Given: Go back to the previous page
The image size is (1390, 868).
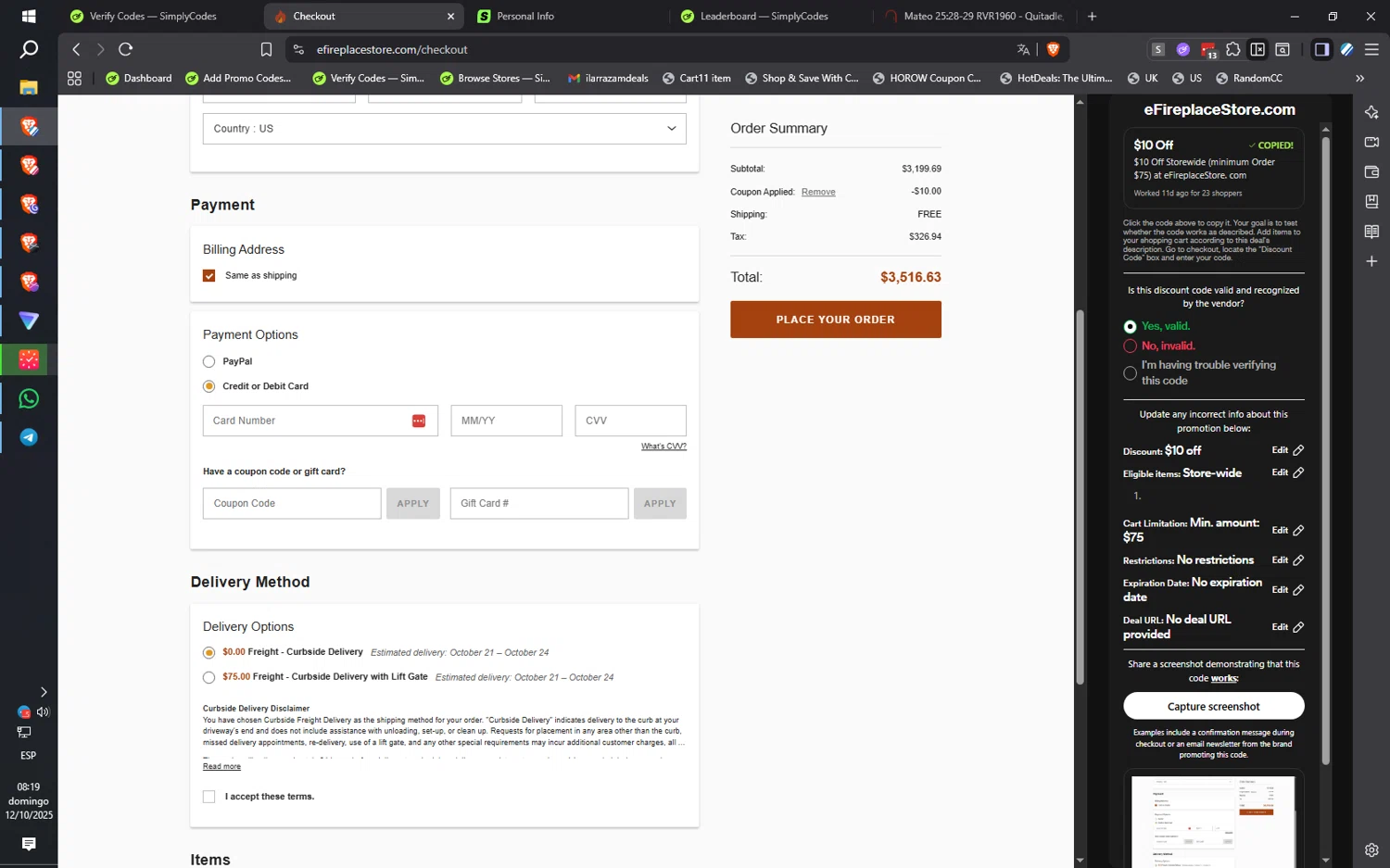Looking at the screenshot, I should point(77,49).
